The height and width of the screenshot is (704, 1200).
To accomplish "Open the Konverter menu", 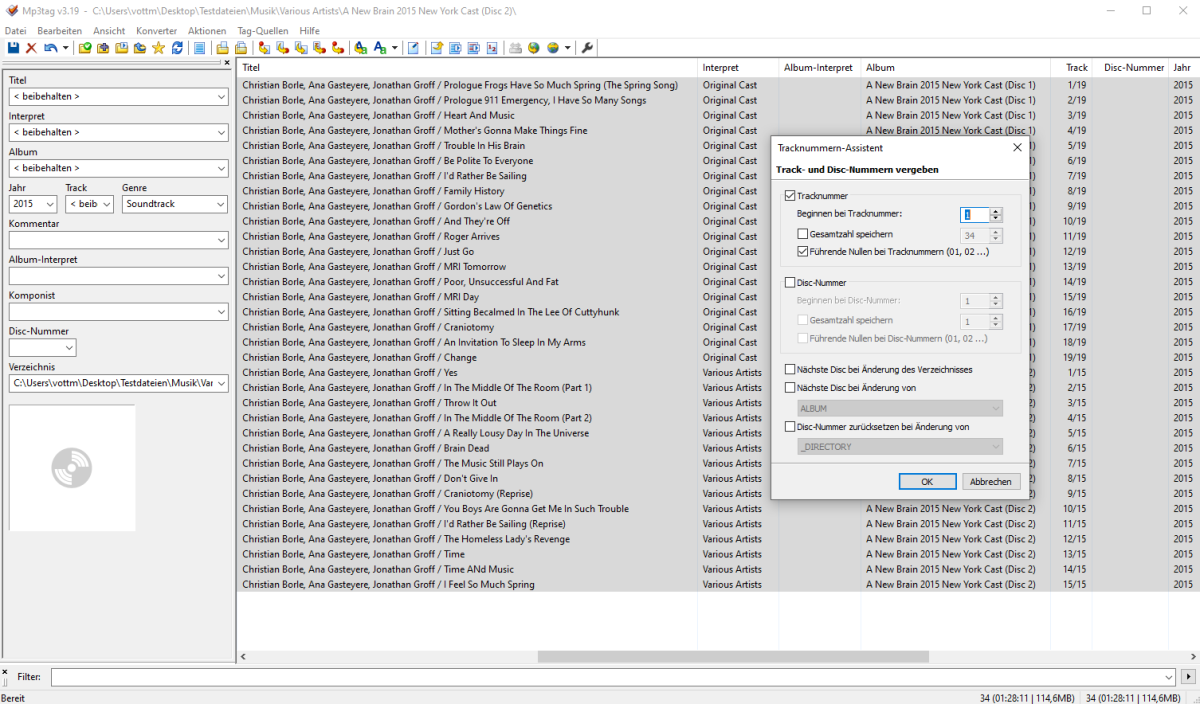I will pyautogui.click(x=156, y=31).
